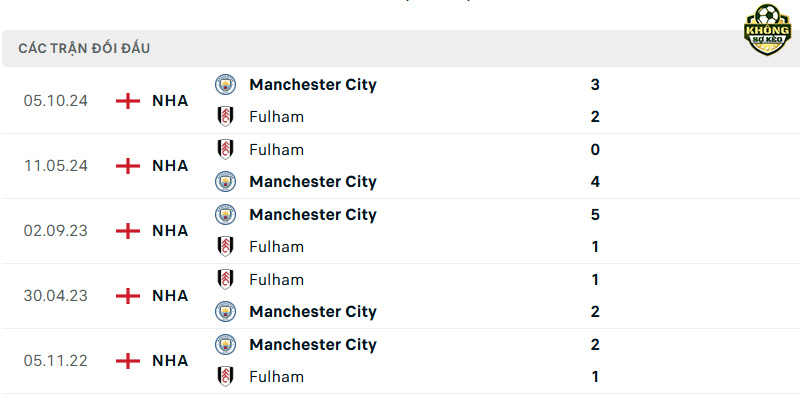Click Manchester City crest in 11.05.24 match
The image size is (800, 400).
[x=225, y=182]
